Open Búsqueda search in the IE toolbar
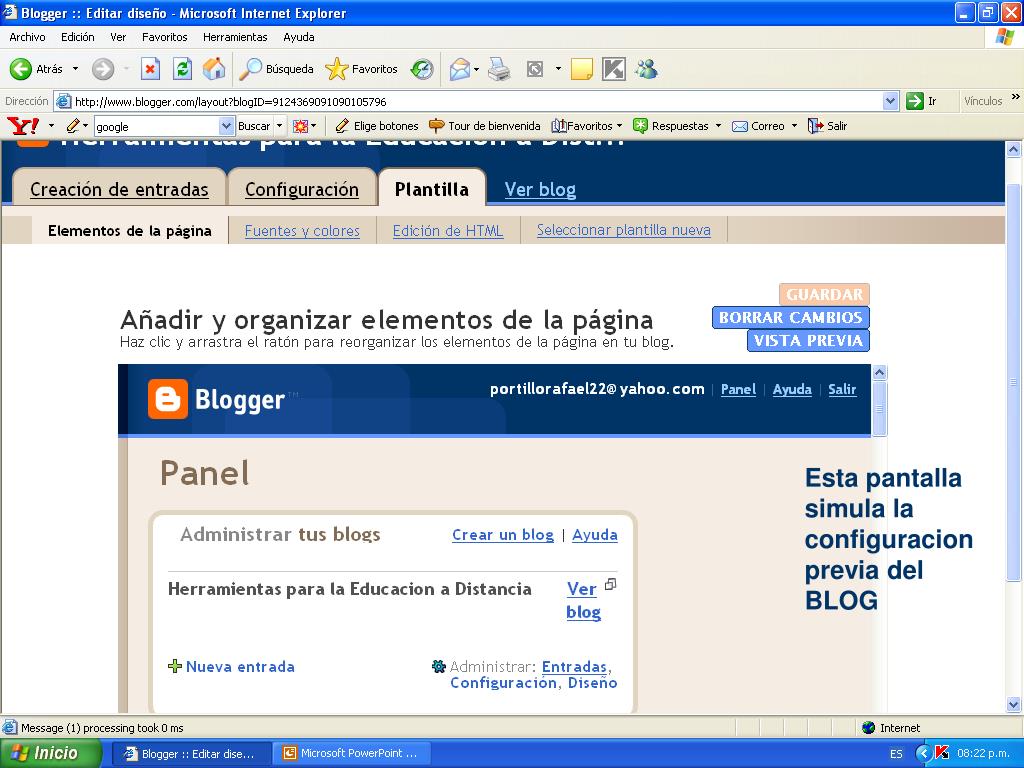The height and width of the screenshot is (768, 1024). coord(276,69)
